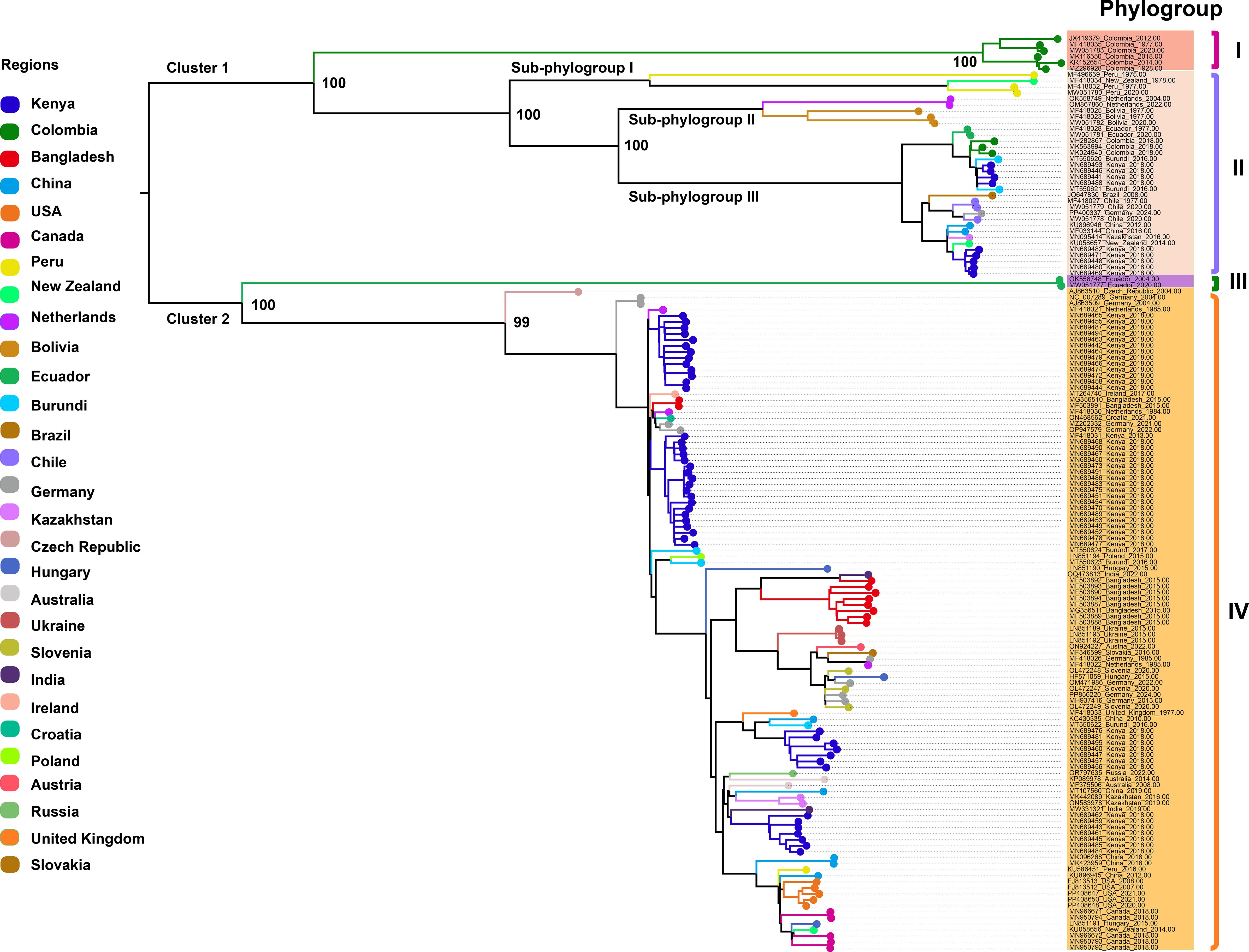
Task: Click the phylogroup II roman numeral
Action: [x=1238, y=168]
